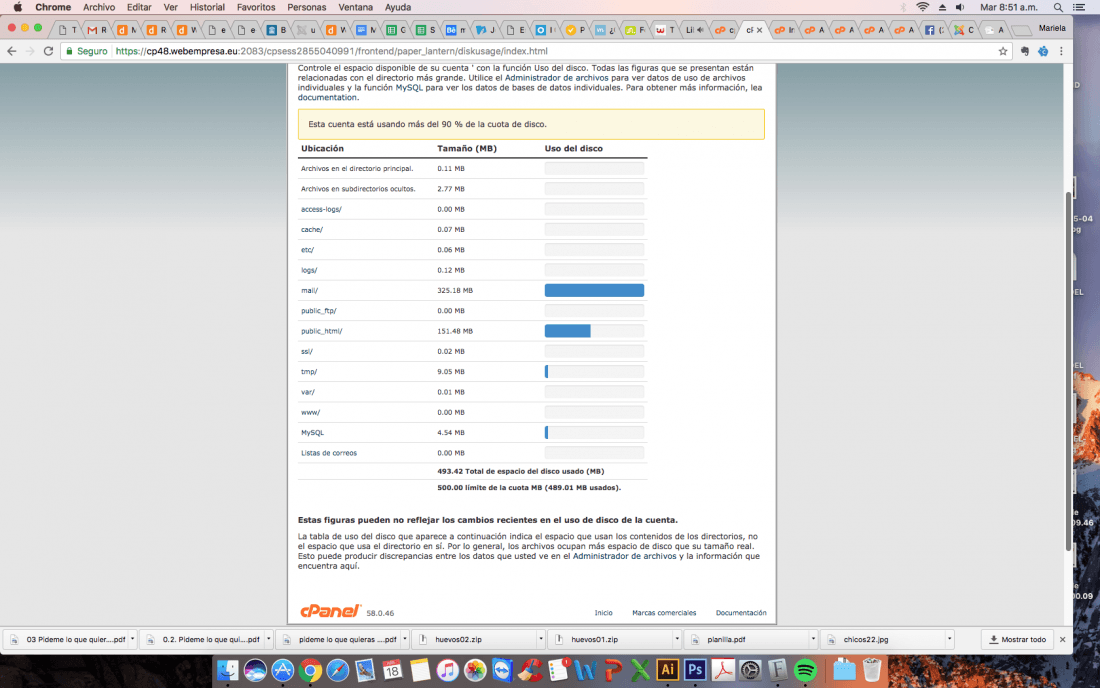Image resolution: width=1100 pixels, height=688 pixels.
Task: Open the mail/ directory link
Action: coord(309,290)
